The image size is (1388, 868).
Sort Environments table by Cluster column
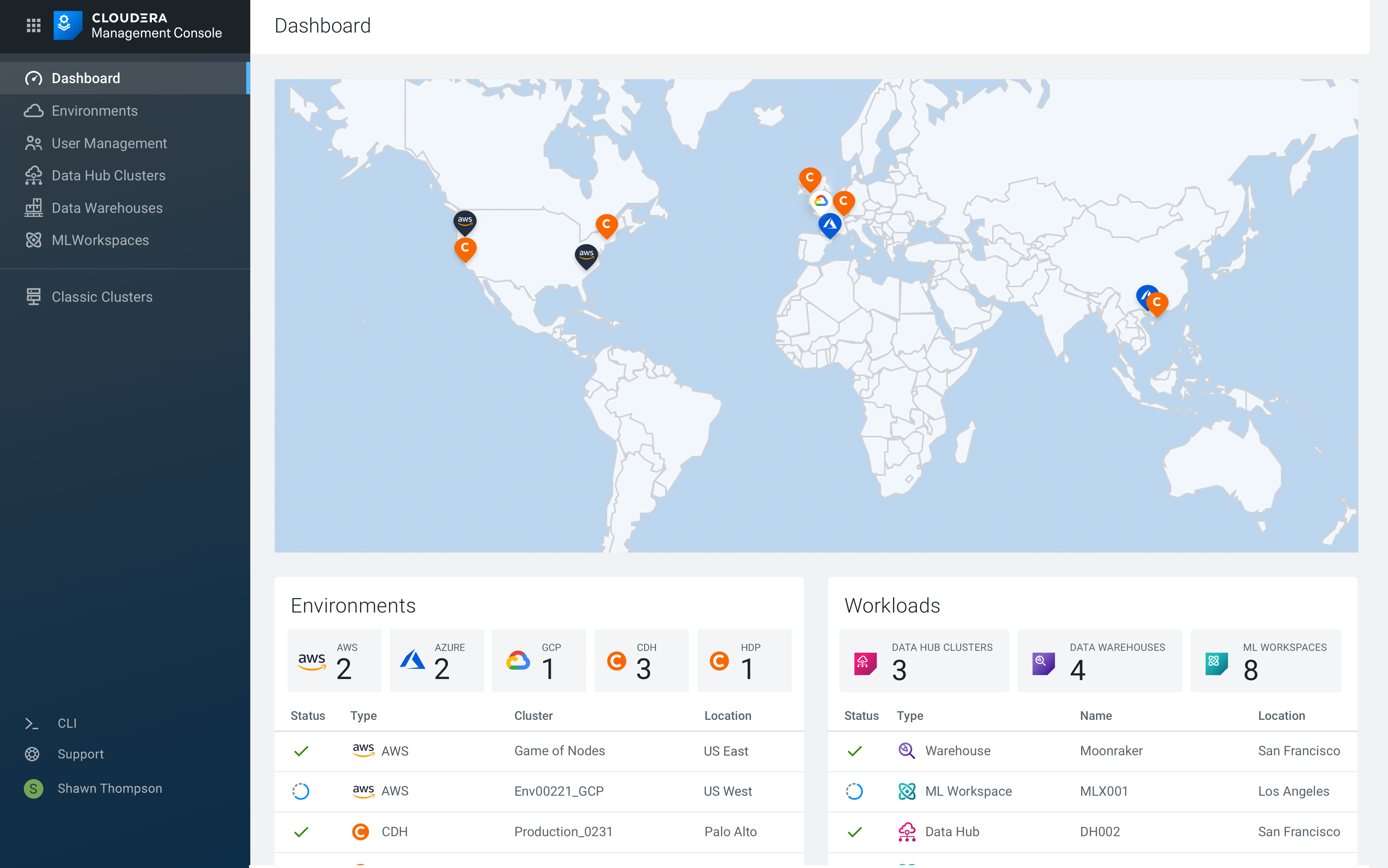533,715
